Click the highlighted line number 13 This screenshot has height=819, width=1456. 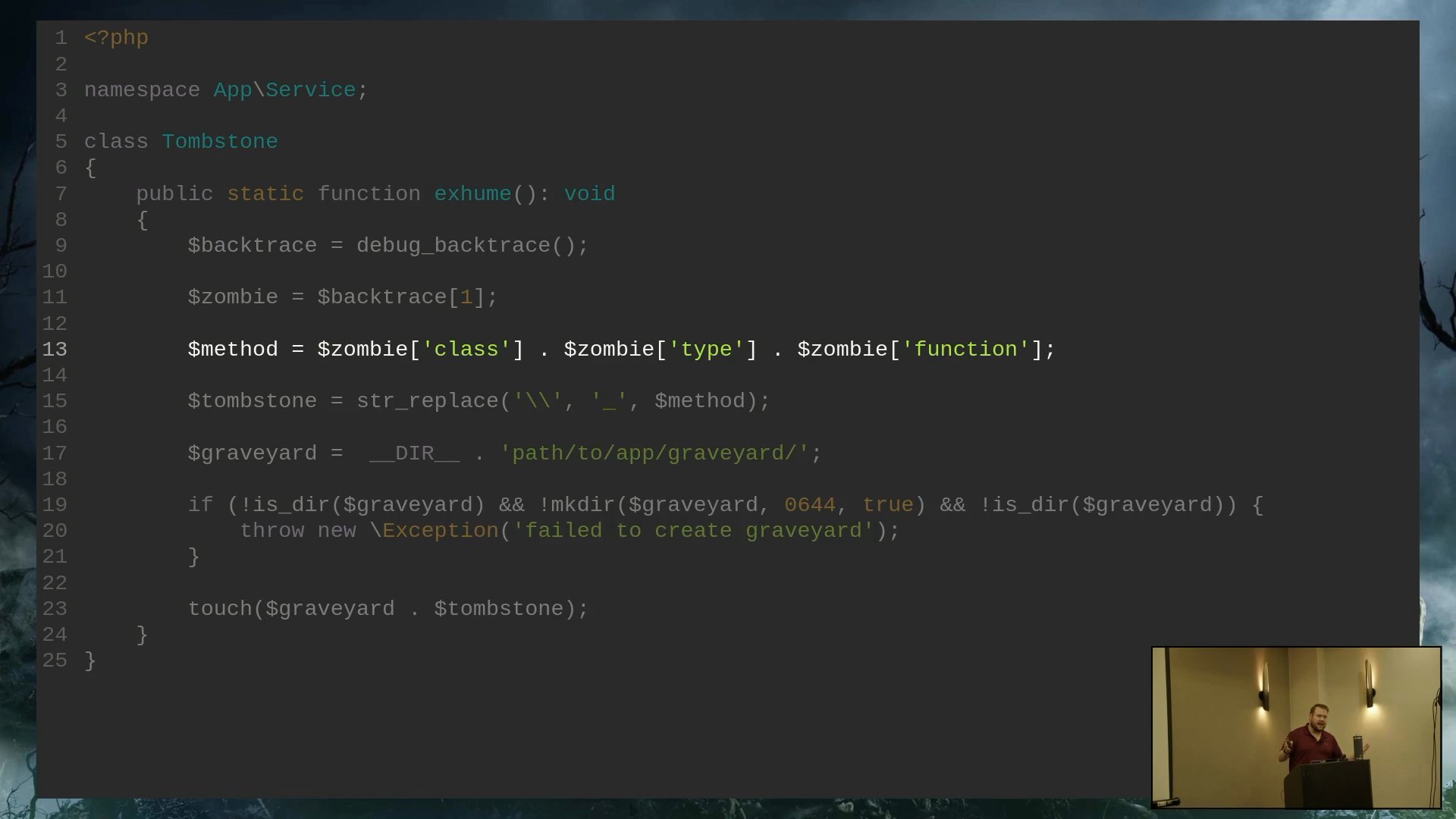[x=55, y=350]
